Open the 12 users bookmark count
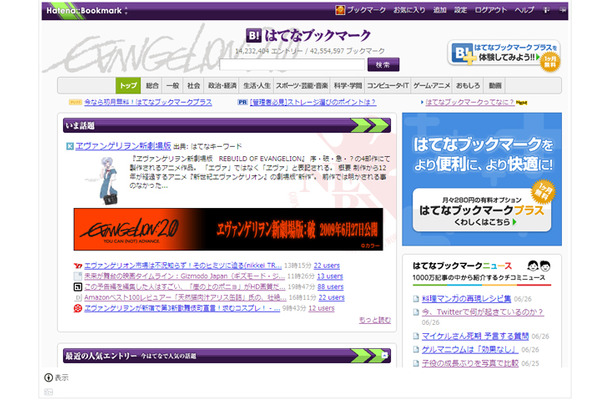The height and width of the screenshot is (400, 610). pos(321,308)
